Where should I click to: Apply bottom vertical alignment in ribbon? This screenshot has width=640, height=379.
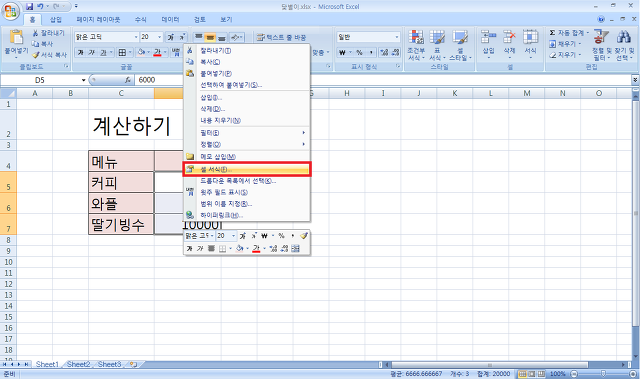tap(221, 37)
